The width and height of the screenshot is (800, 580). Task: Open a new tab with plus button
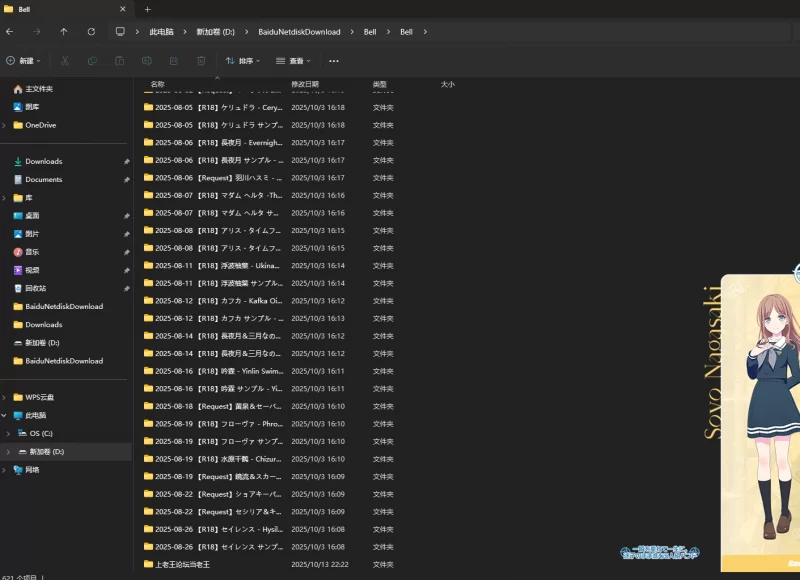[147, 9]
